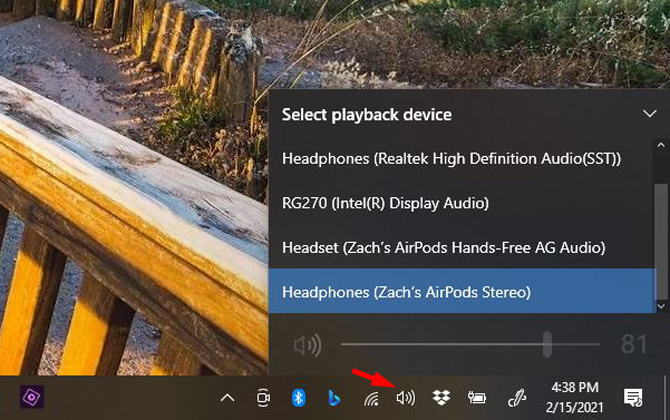Click the volume level value 81
Image resolution: width=670 pixels, height=420 pixels.
coord(634,344)
